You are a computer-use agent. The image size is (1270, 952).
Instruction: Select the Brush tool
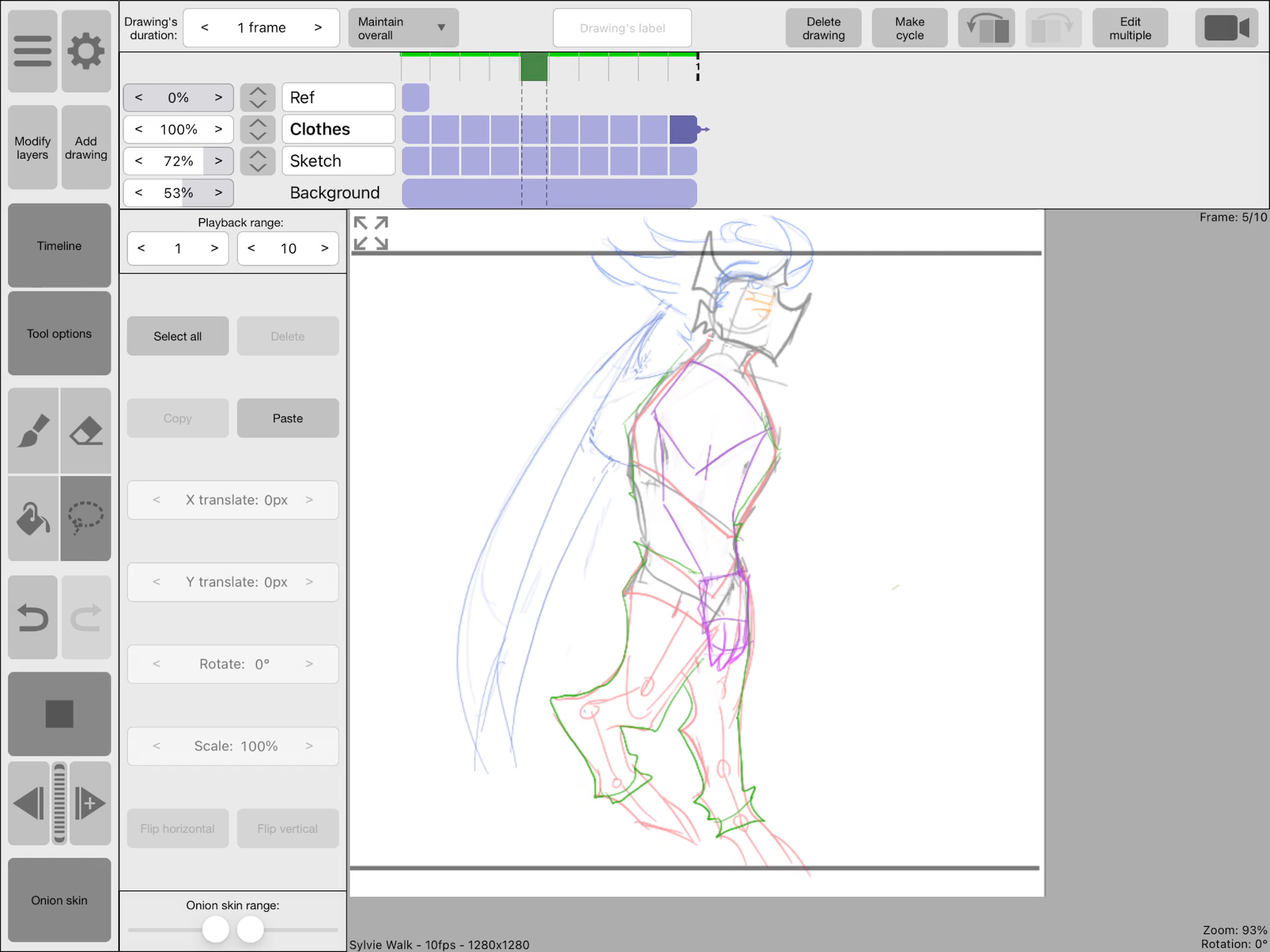coord(33,430)
